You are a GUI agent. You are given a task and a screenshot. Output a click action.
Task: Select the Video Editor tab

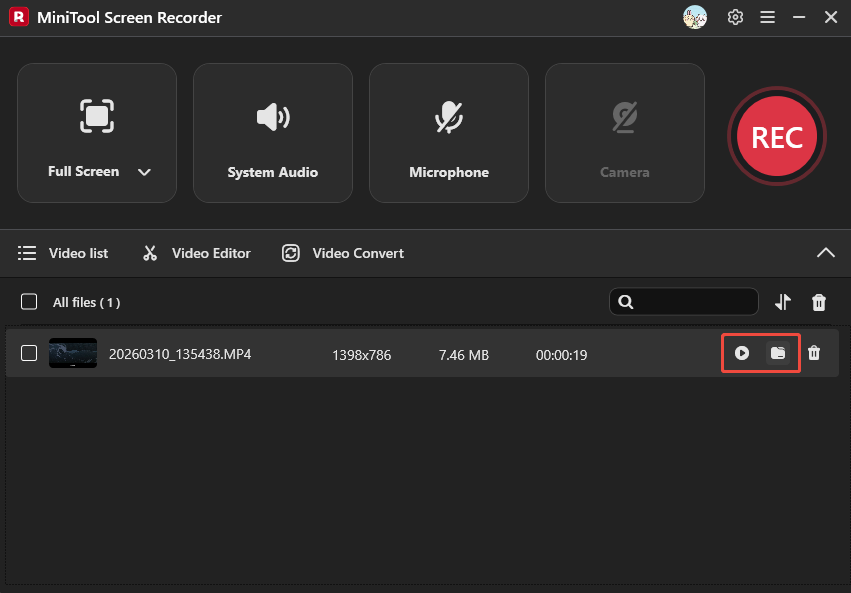click(x=196, y=253)
